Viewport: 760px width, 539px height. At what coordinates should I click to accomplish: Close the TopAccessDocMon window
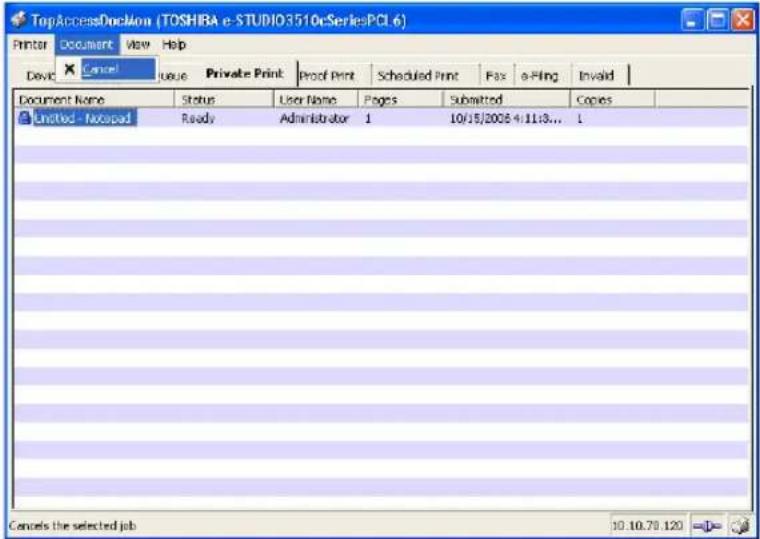pyautogui.click(x=743, y=20)
